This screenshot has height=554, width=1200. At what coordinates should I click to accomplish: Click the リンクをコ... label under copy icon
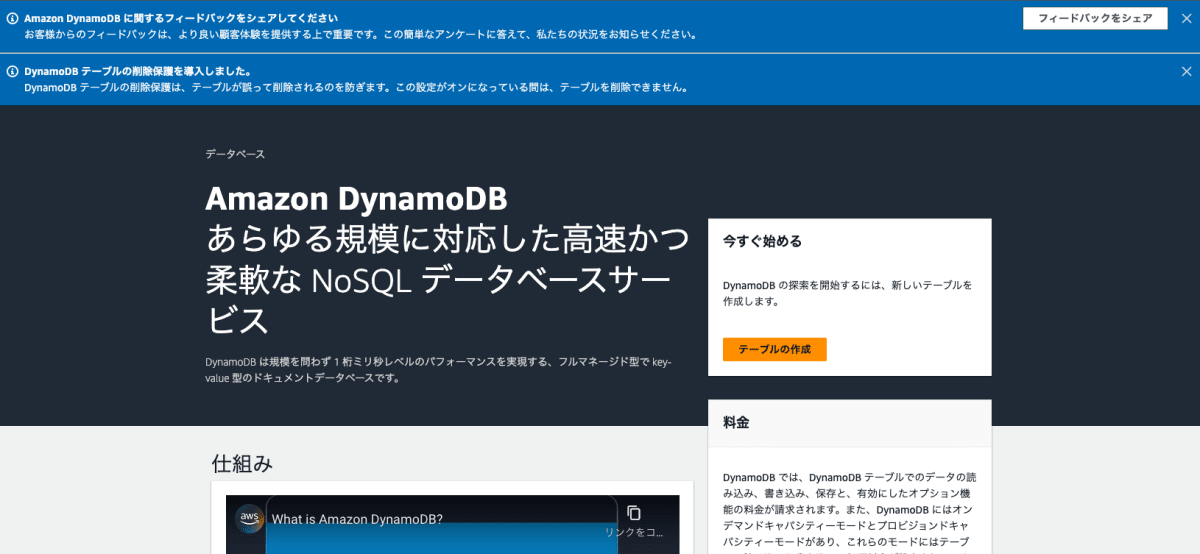634,533
